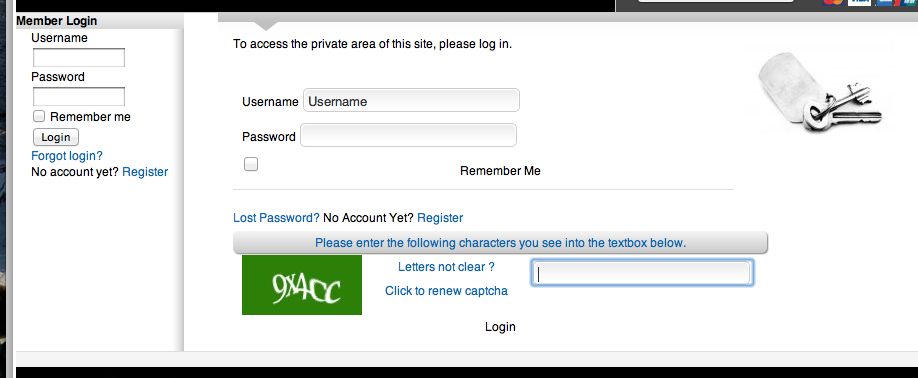The image size is (918, 378).
Task: Click the Letters not clear ? link
Action: pyautogui.click(x=446, y=267)
